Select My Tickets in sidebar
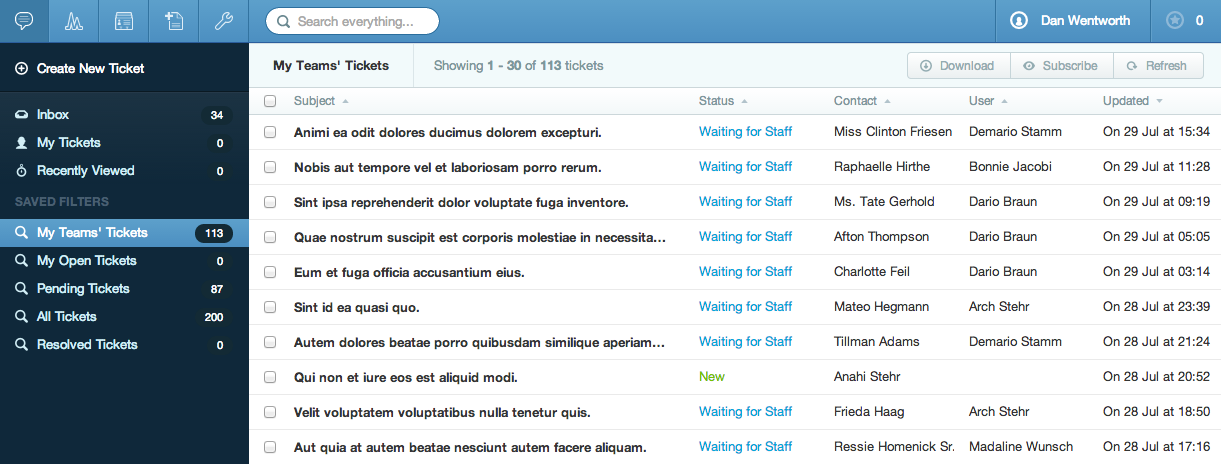This screenshot has height=464, width=1221. coord(124,143)
